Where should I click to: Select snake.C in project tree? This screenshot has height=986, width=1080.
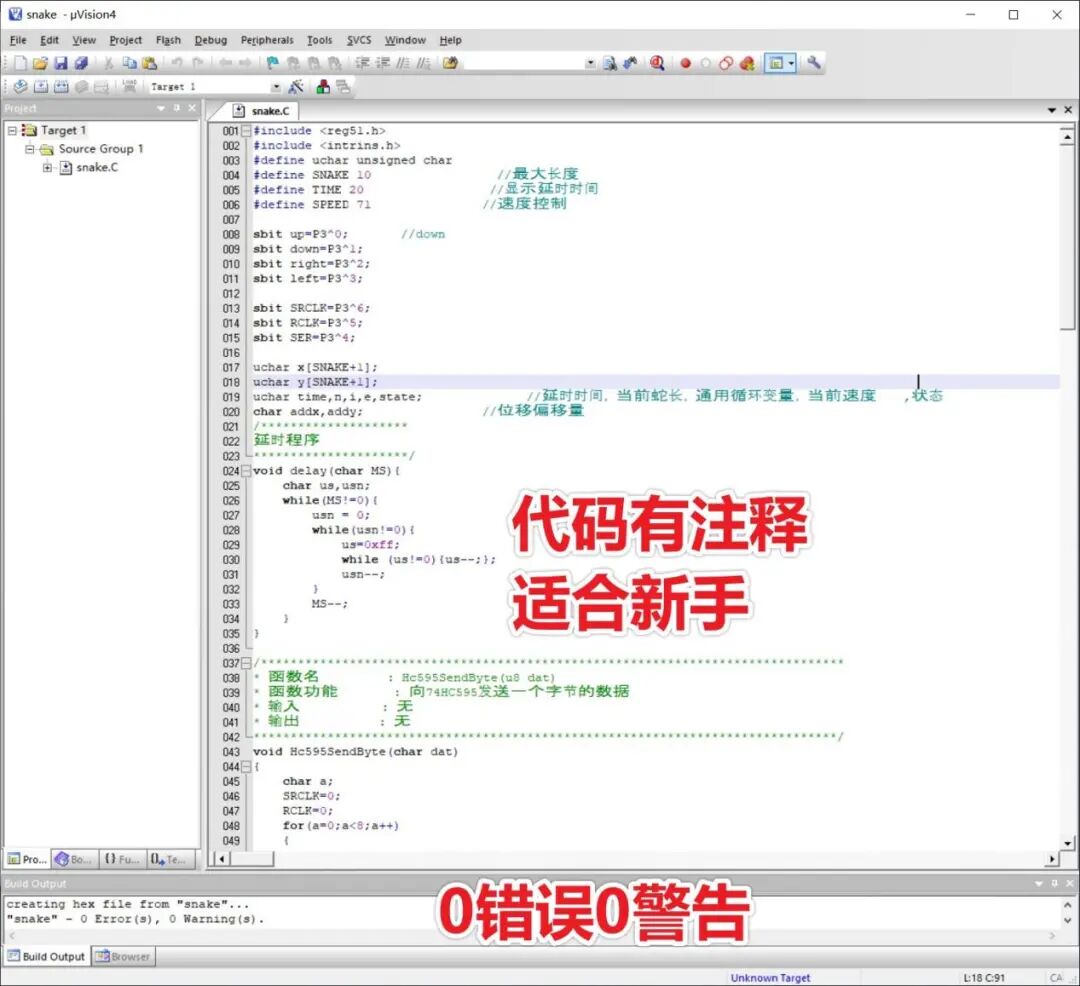[96, 167]
